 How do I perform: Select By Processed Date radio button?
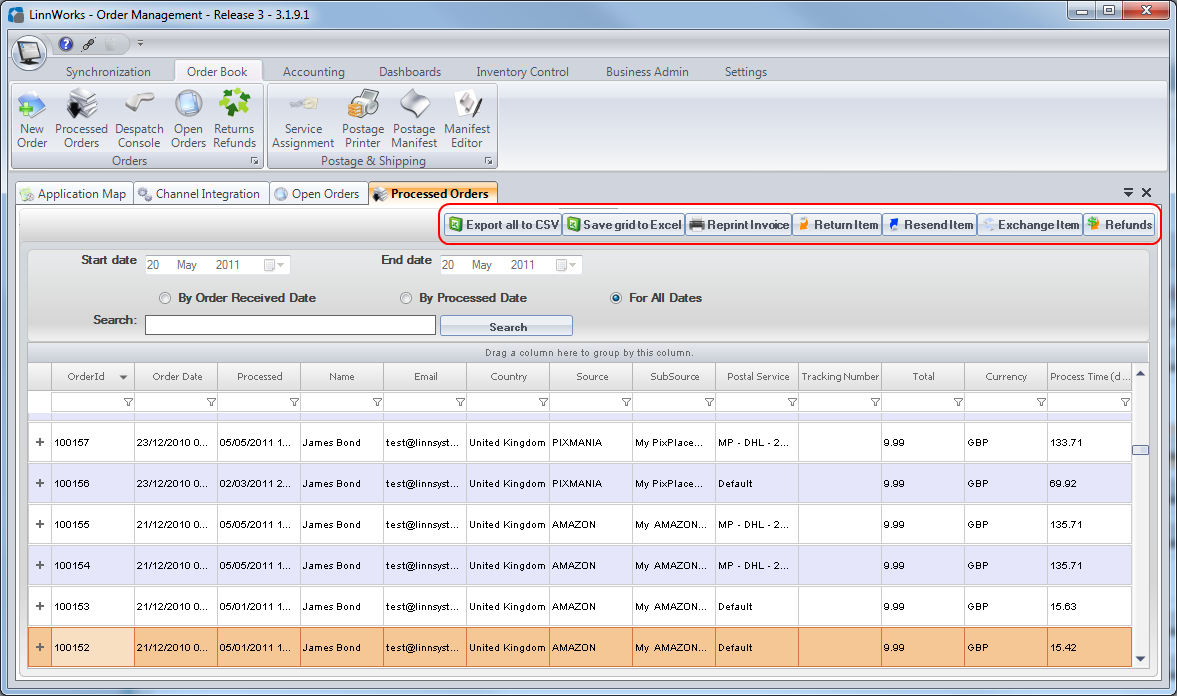pos(406,298)
